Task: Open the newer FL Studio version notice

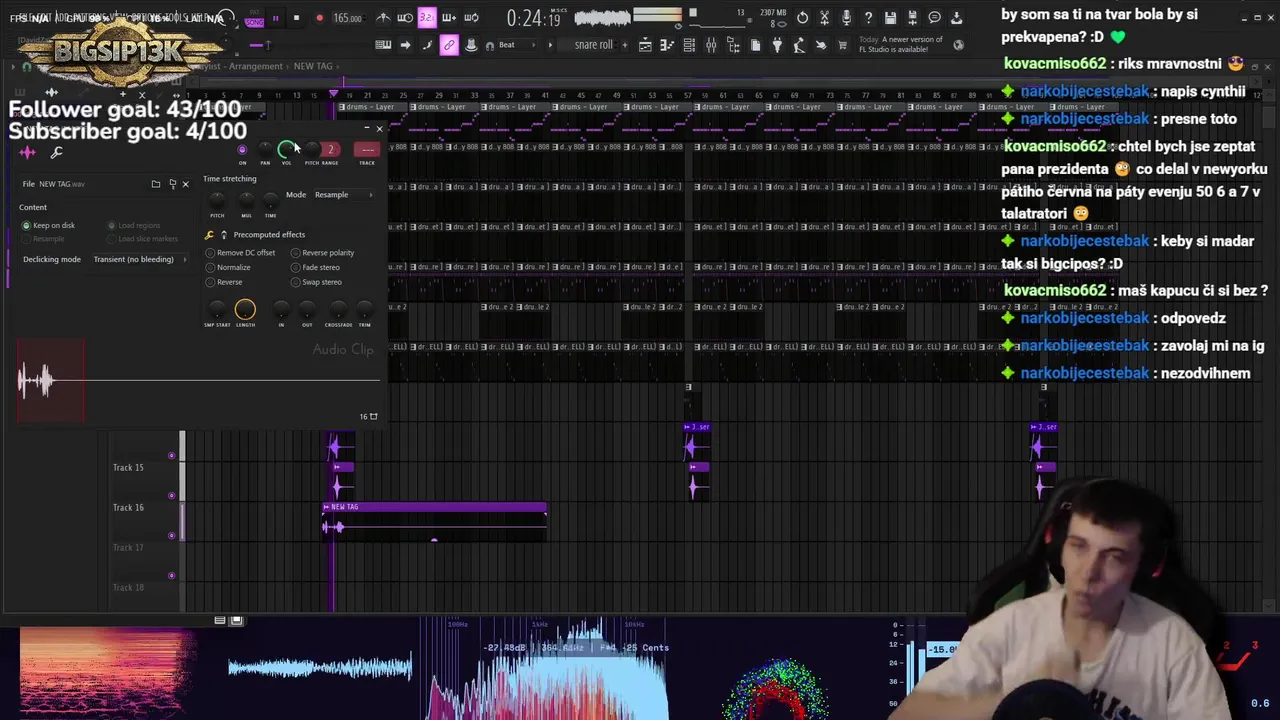Action: 900,45
